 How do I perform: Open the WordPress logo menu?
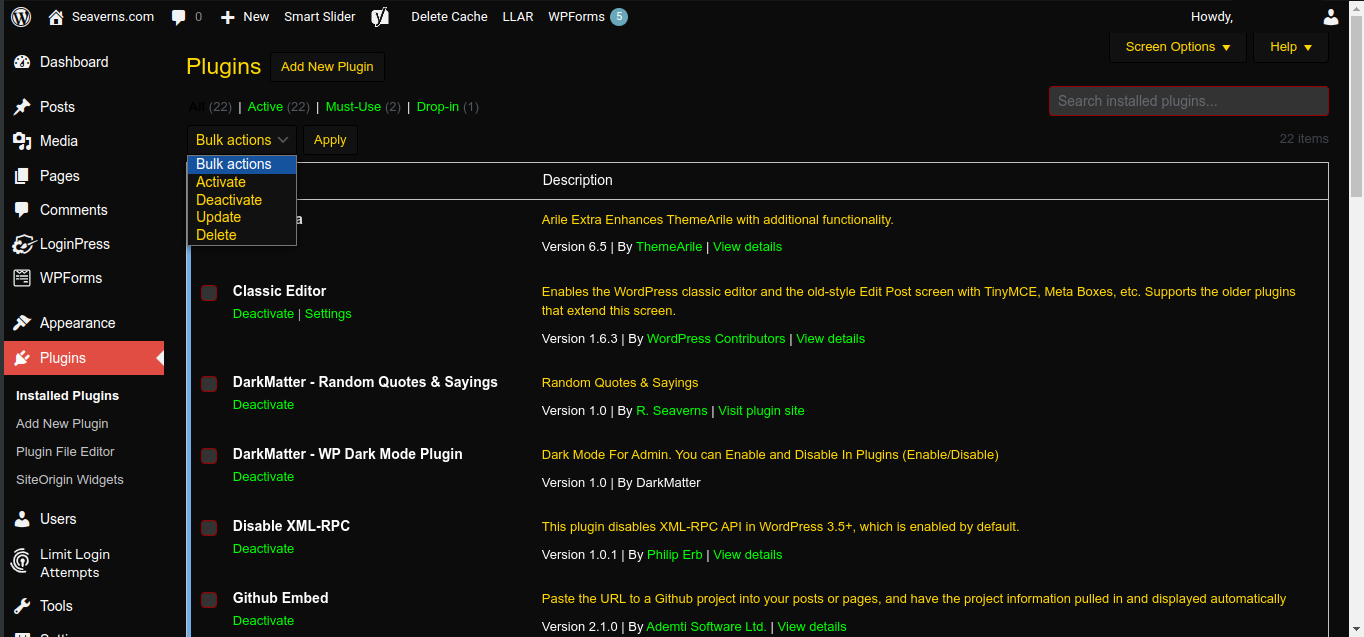coord(21,16)
